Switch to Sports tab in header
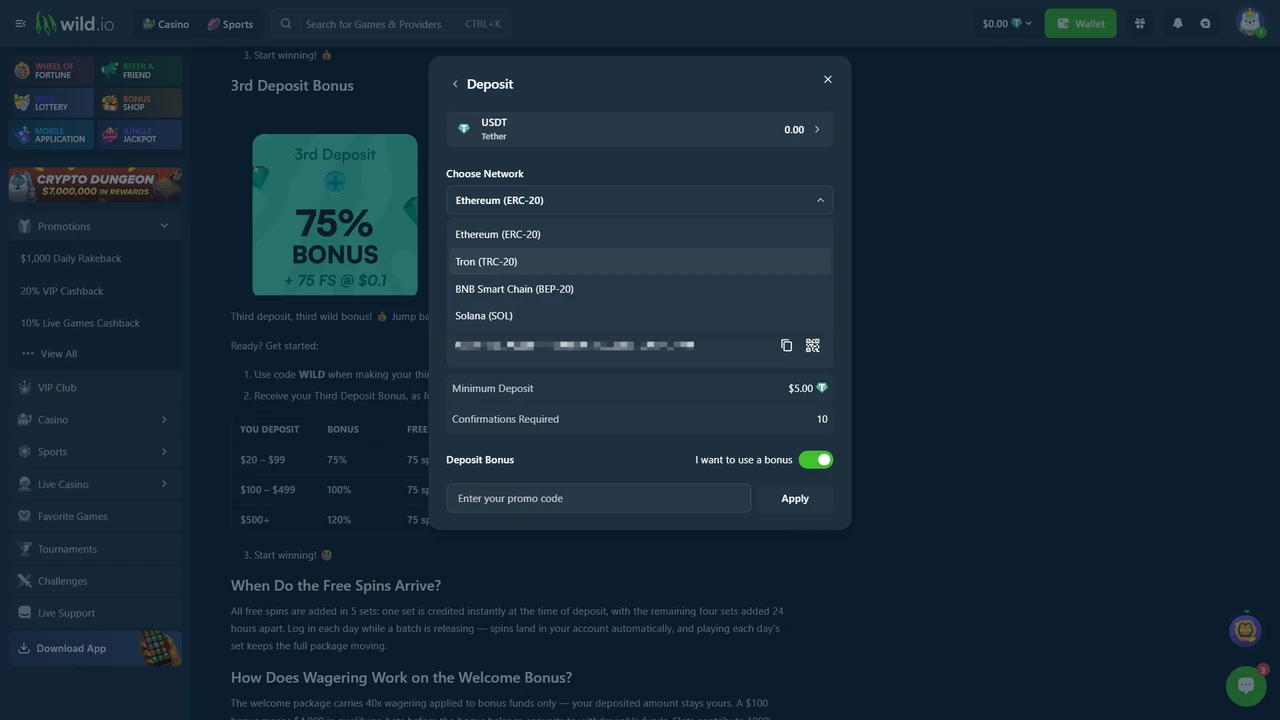This screenshot has height=720, width=1280. click(x=230, y=24)
